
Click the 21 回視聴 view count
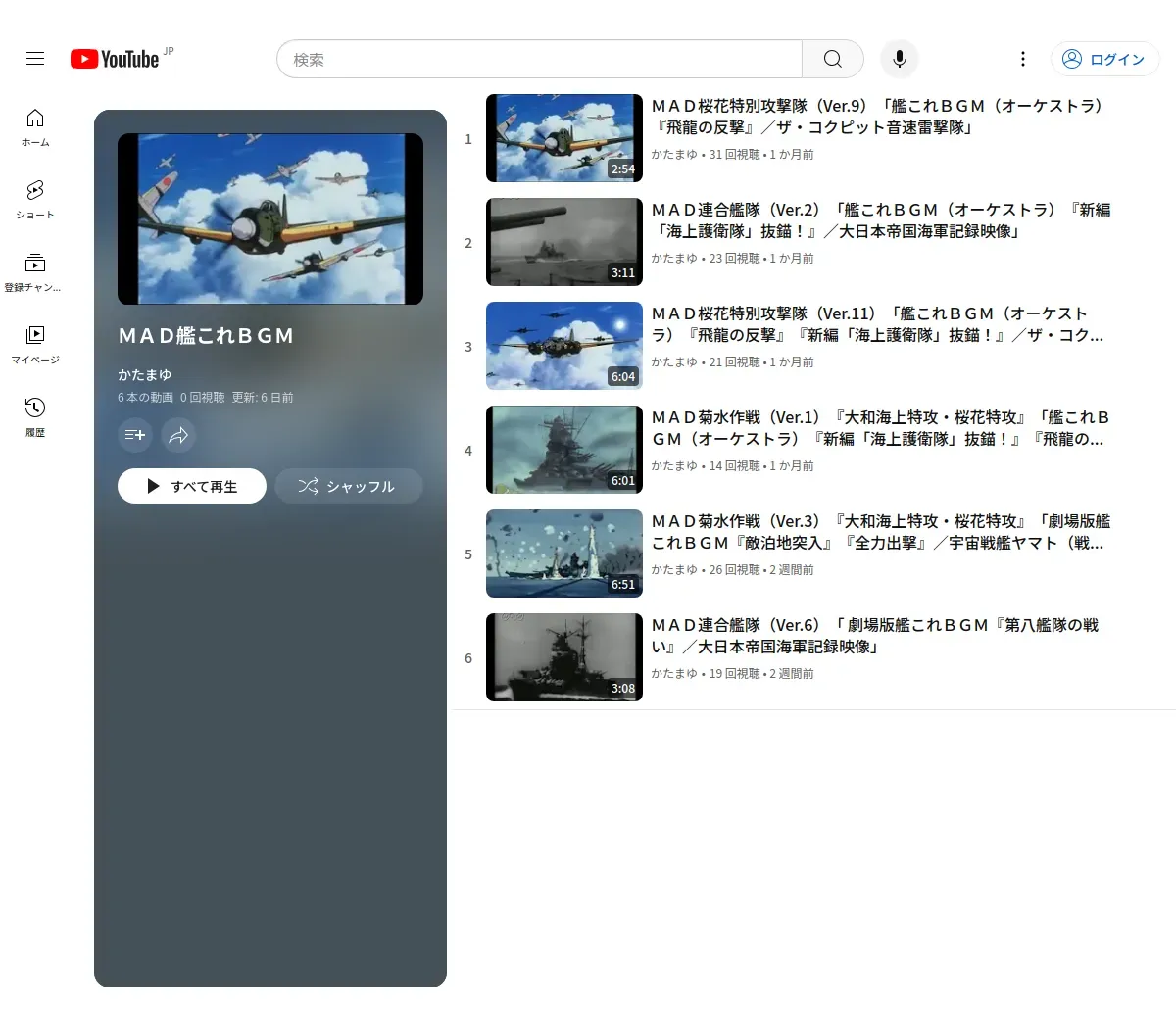tap(735, 362)
